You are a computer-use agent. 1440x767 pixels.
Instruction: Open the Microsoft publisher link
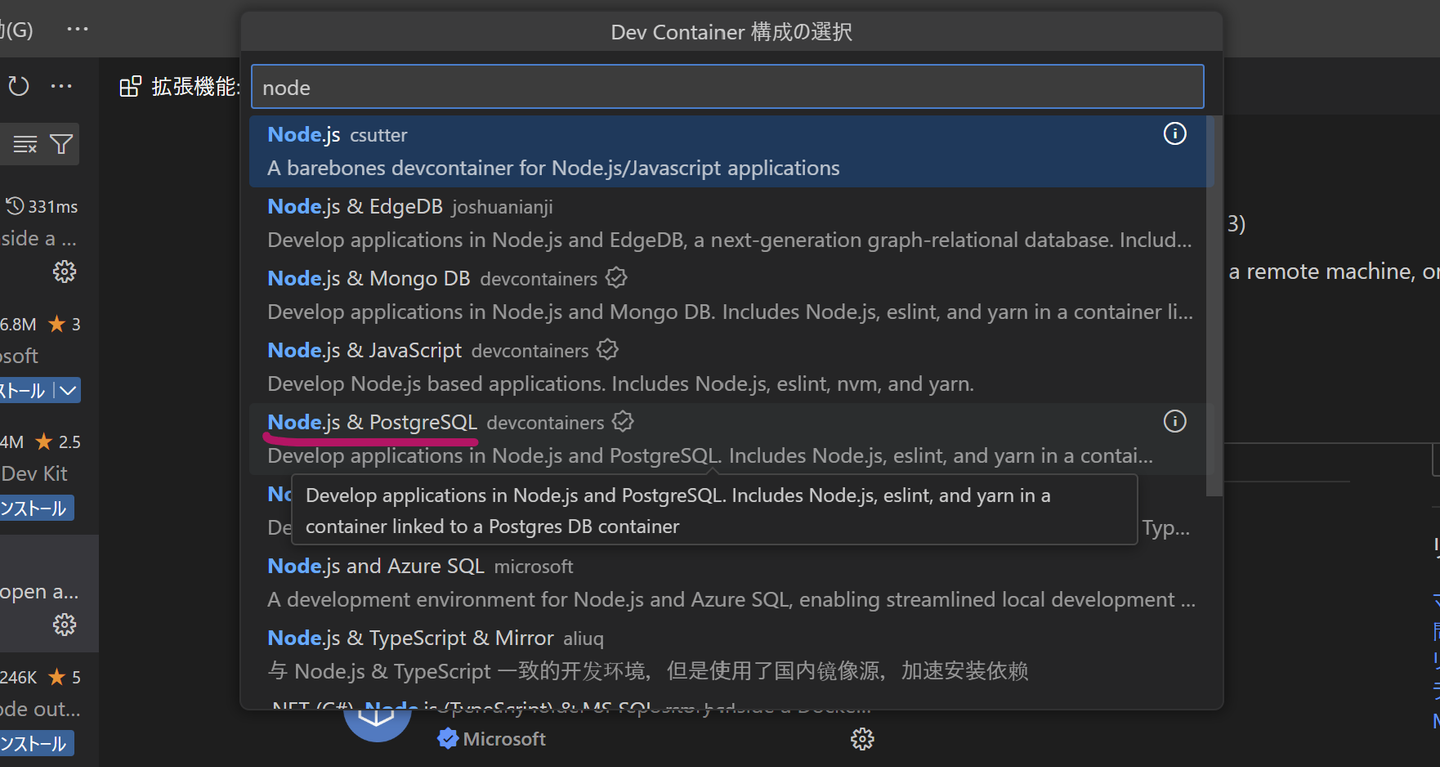click(x=504, y=739)
